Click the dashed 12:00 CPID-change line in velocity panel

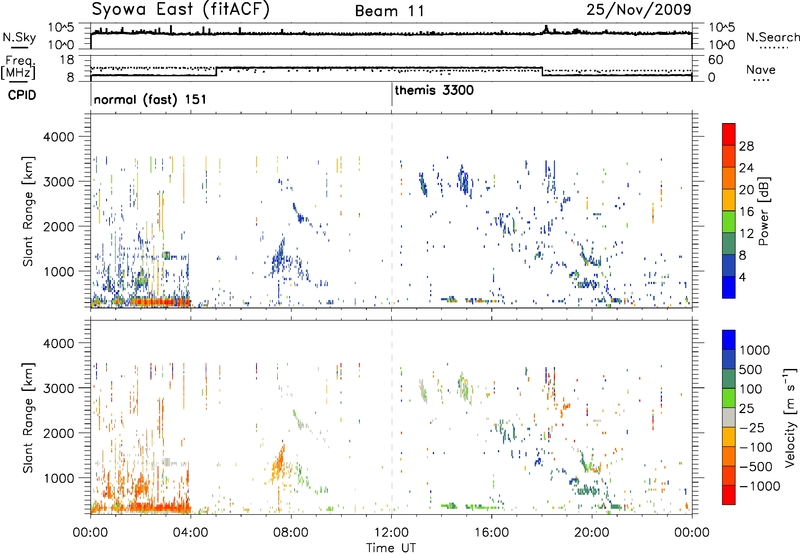coord(392,417)
